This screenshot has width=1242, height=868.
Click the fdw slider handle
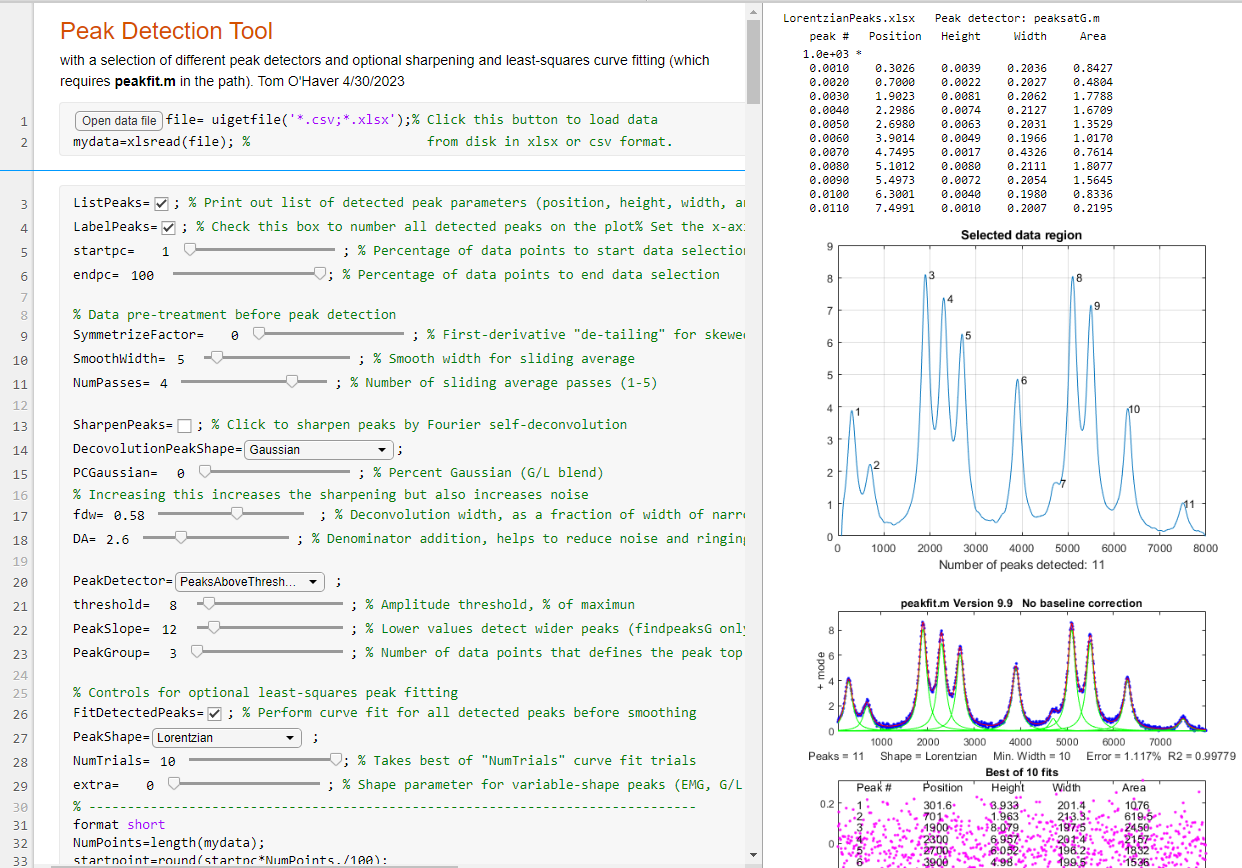click(x=237, y=514)
